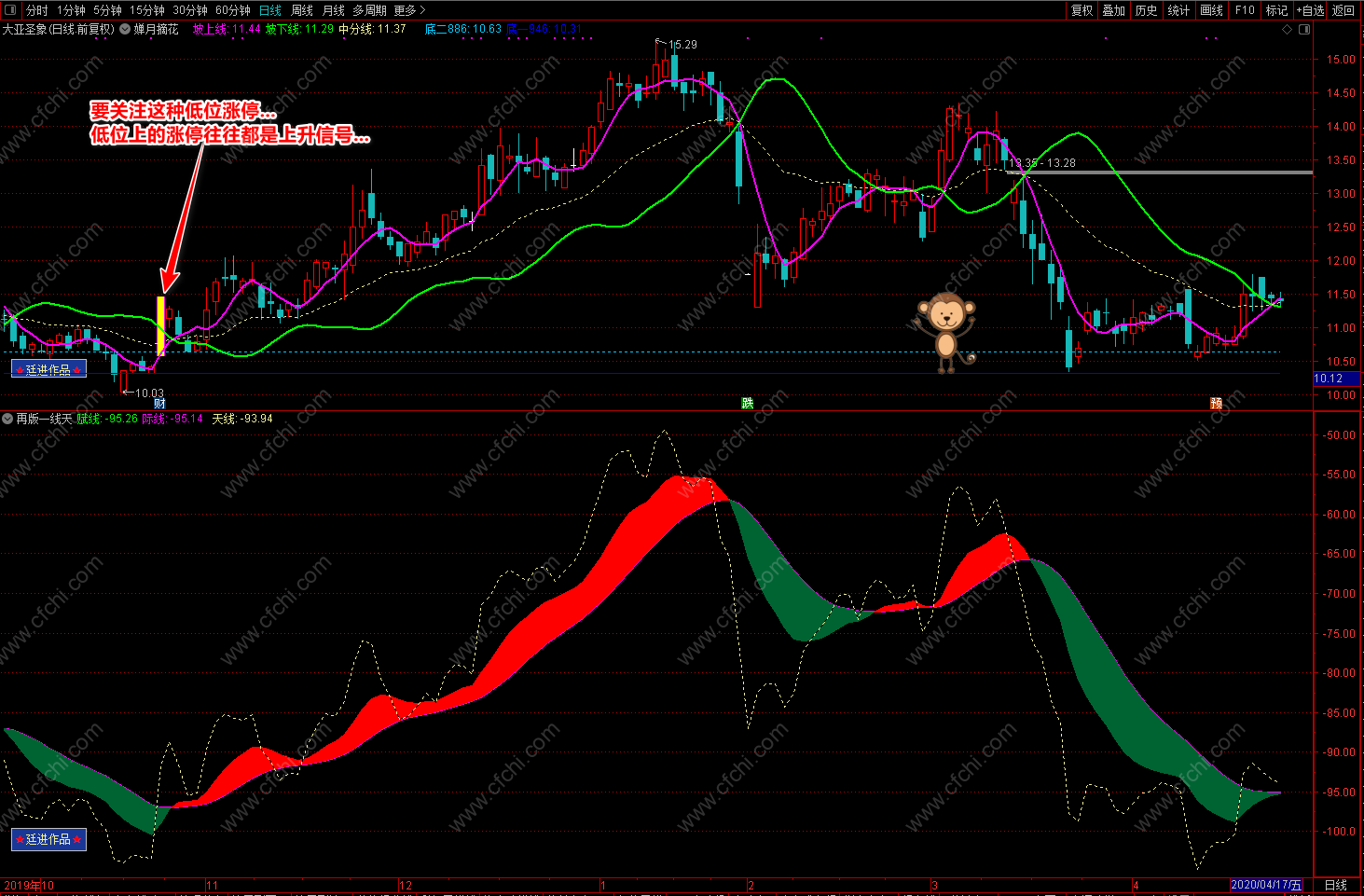
Task: Select 日线 daily period
Action: click(270, 10)
